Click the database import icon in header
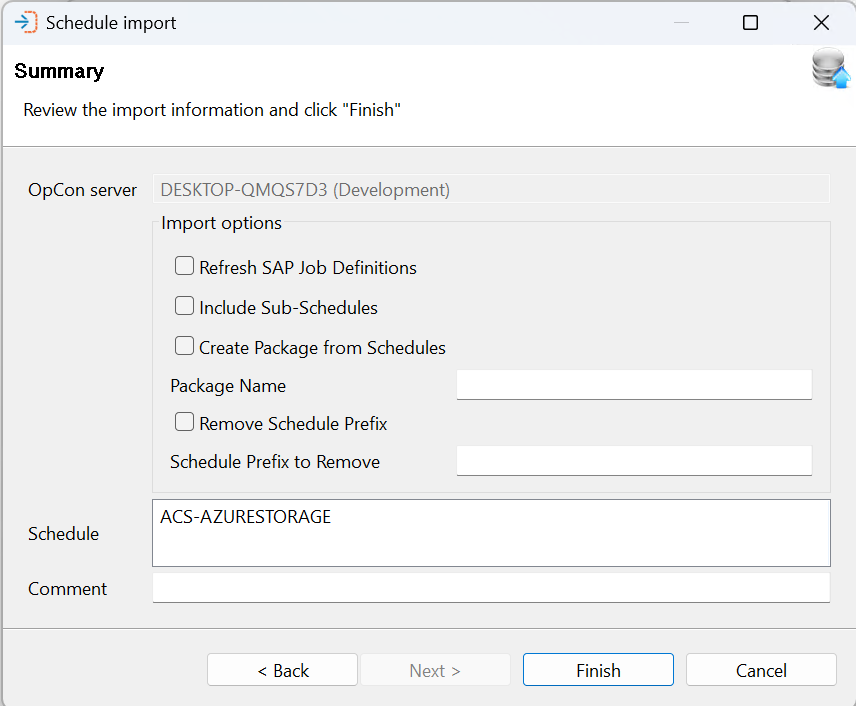The height and width of the screenshot is (706, 856). click(x=830, y=69)
